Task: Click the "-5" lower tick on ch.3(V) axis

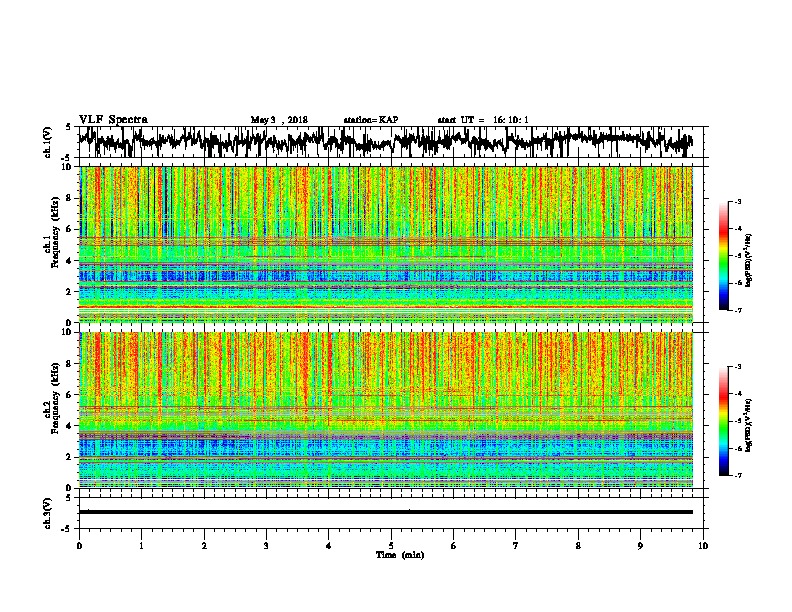Action: point(68,529)
